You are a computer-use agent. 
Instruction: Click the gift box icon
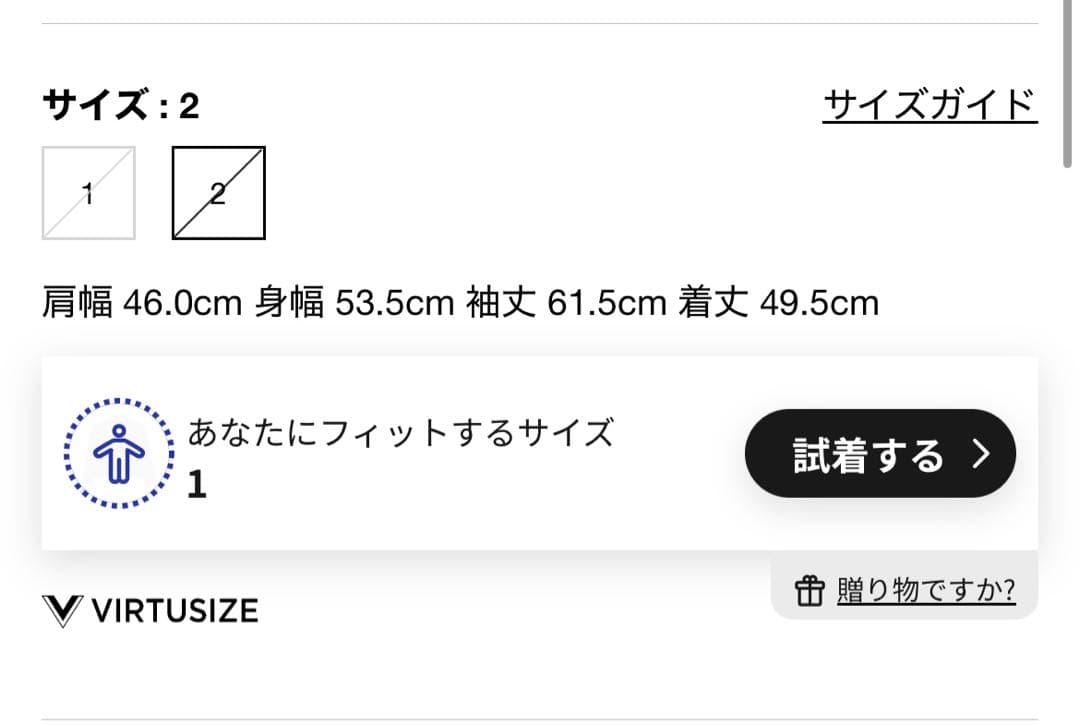pyautogui.click(x=808, y=591)
